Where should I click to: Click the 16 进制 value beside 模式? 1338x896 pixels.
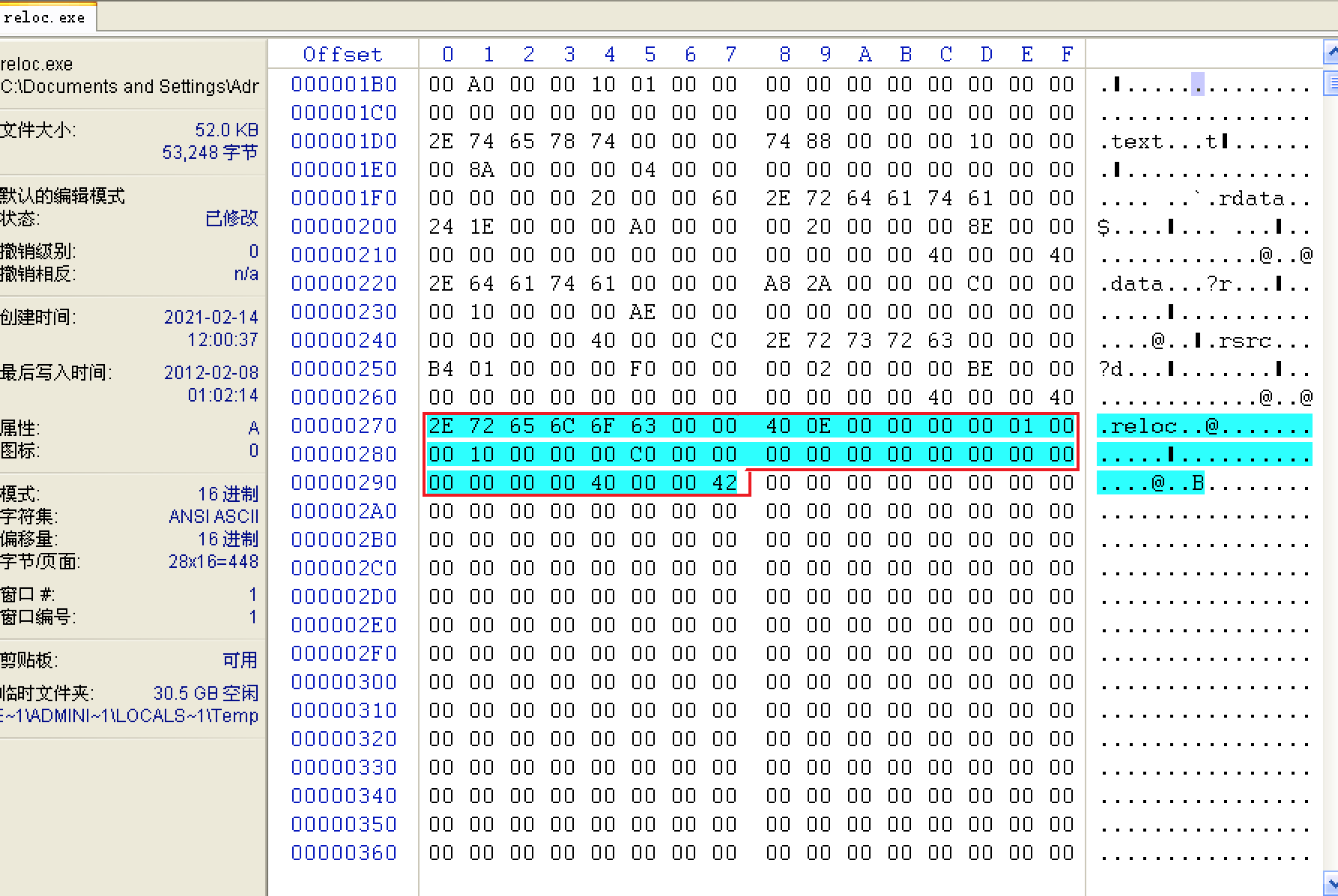228,494
